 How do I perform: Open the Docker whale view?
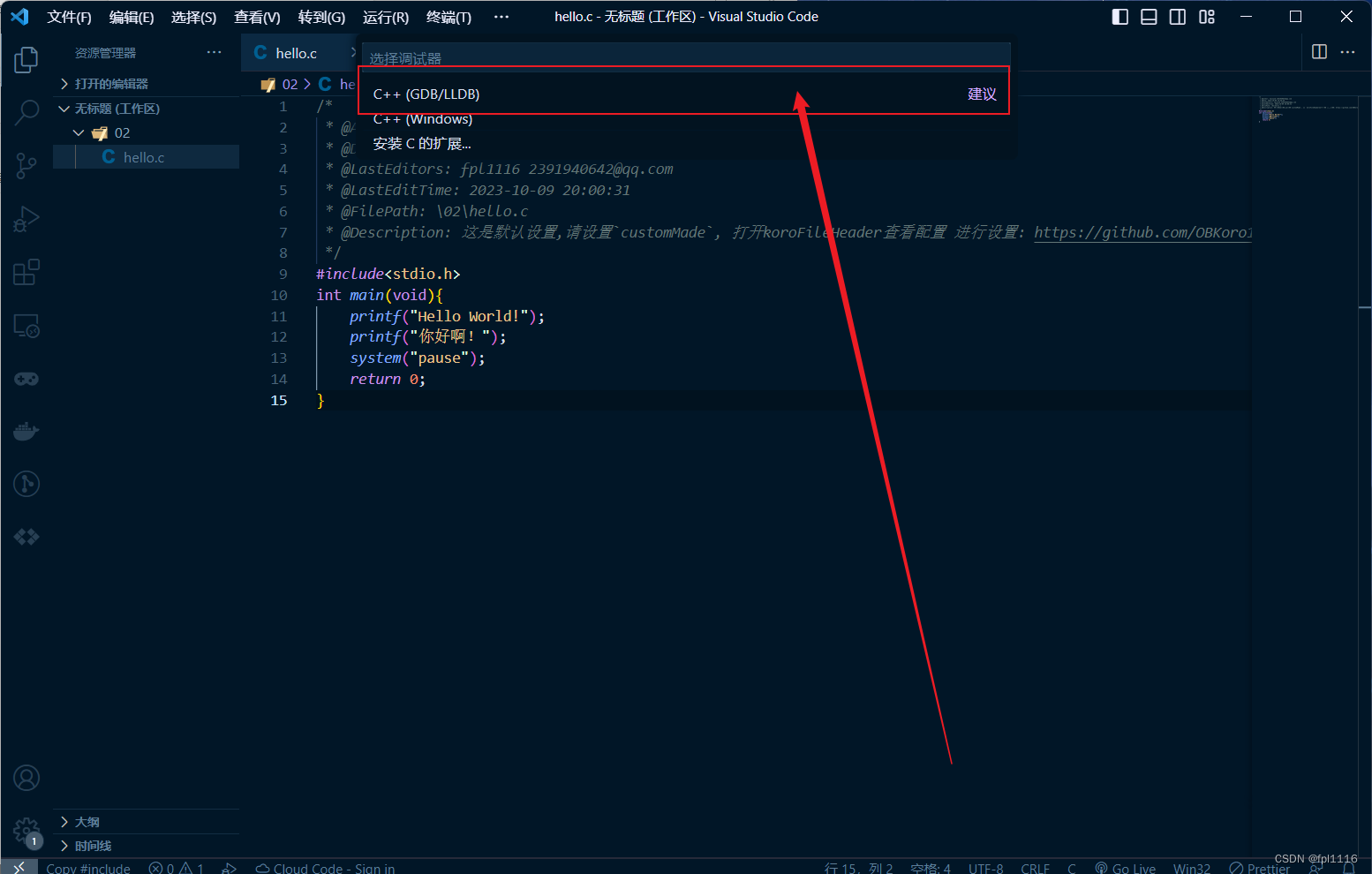26,432
